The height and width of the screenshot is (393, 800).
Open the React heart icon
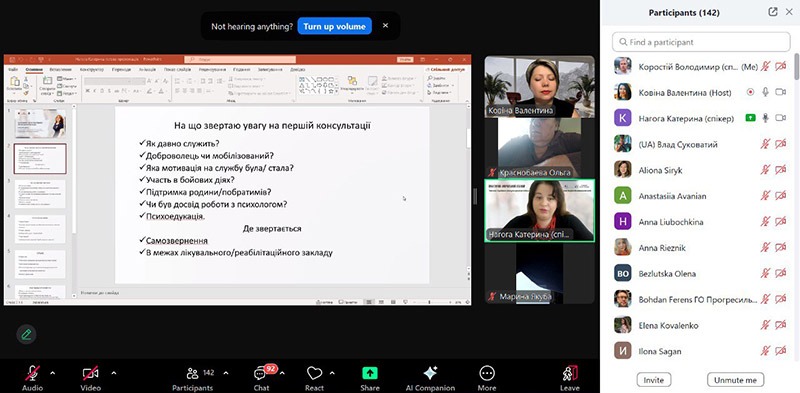(x=314, y=374)
